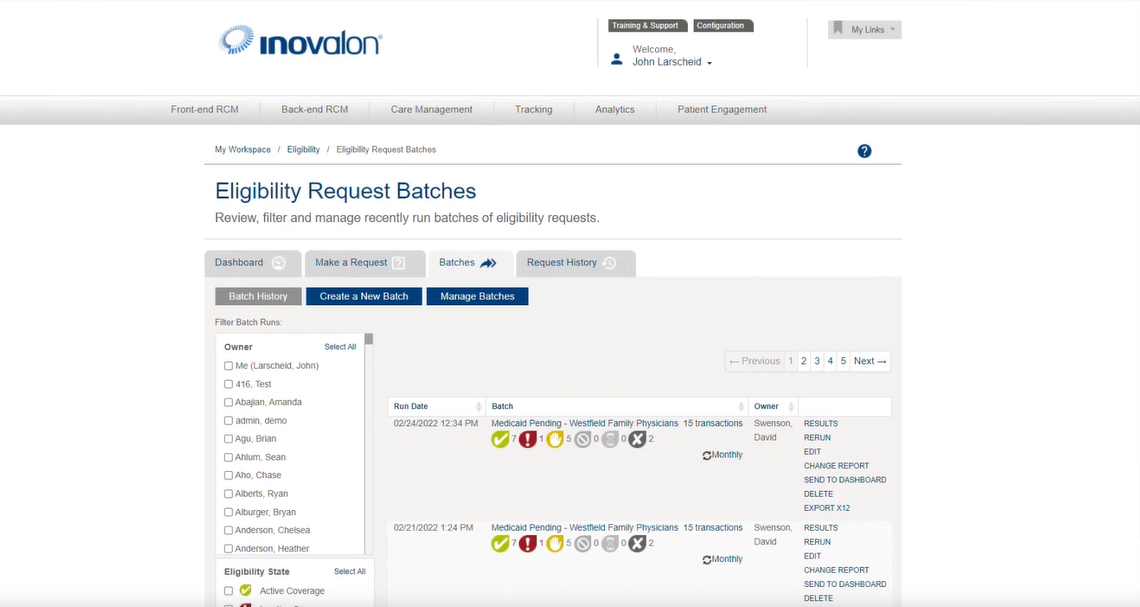This screenshot has width=1140, height=607.
Task: Click Select All in Eligibility State filter
Action: click(x=350, y=571)
